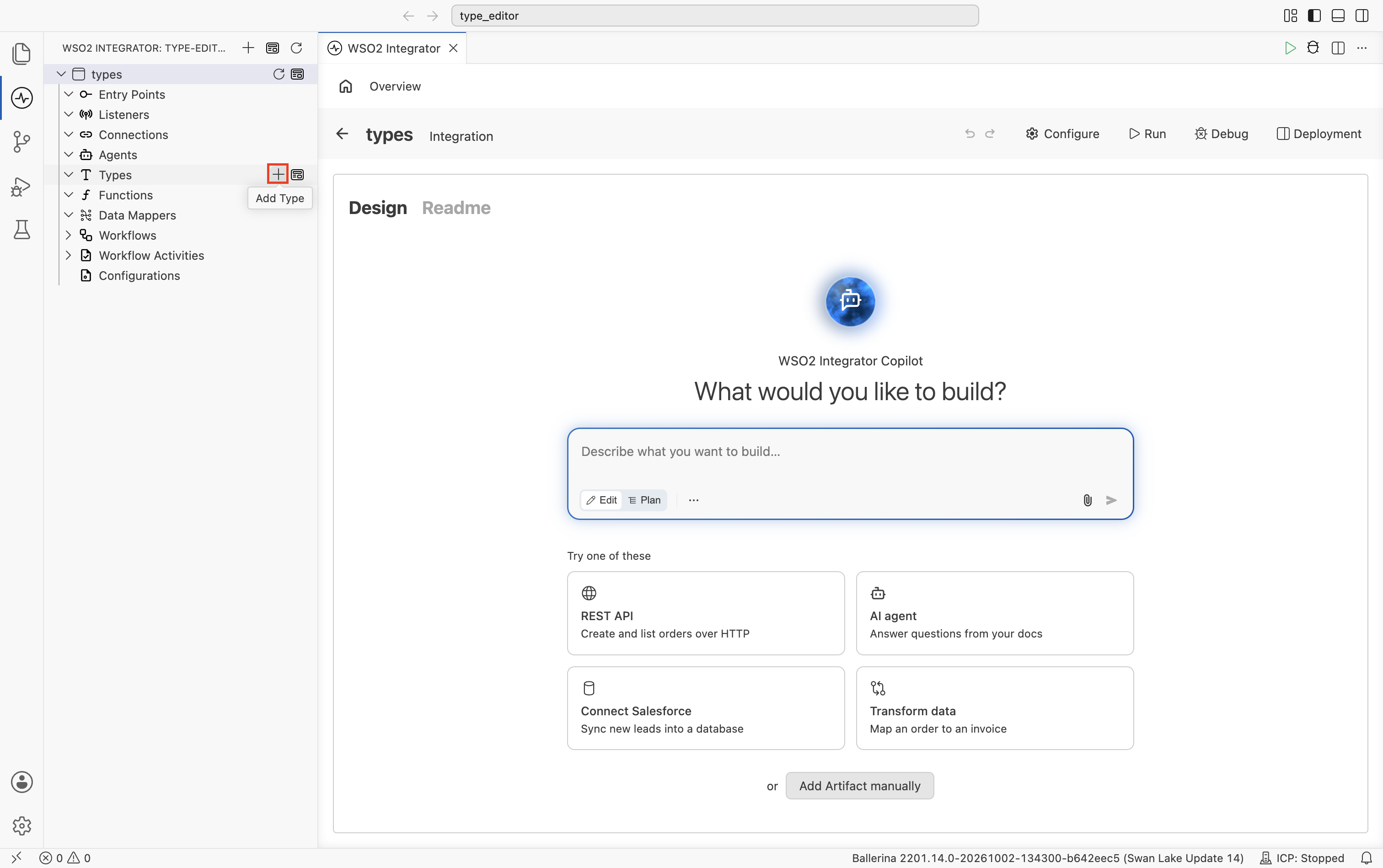This screenshot has width=1383, height=868.
Task: Click the remote connection icon in the status bar
Action: [16, 857]
